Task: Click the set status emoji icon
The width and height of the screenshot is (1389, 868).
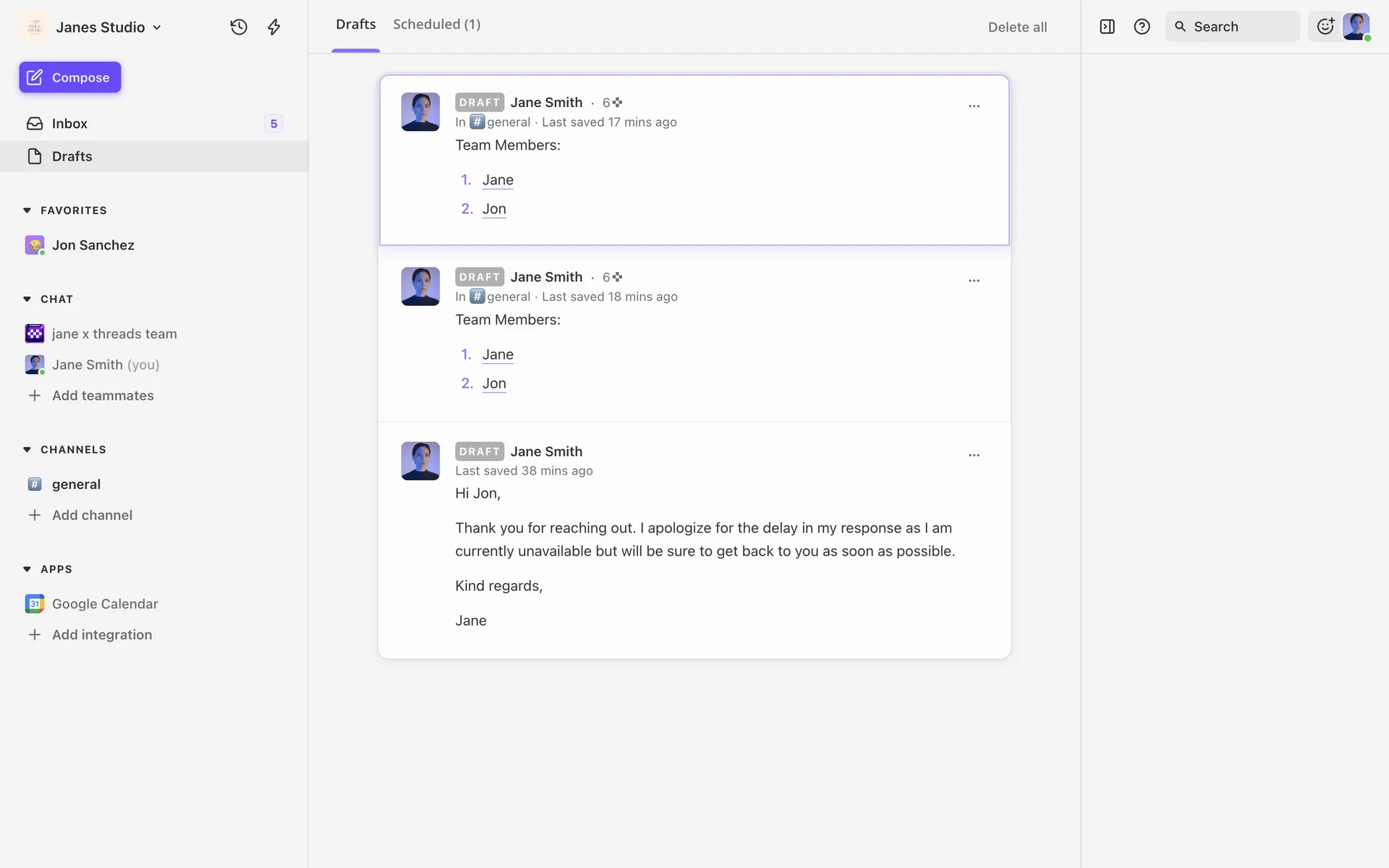Action: tap(1325, 27)
